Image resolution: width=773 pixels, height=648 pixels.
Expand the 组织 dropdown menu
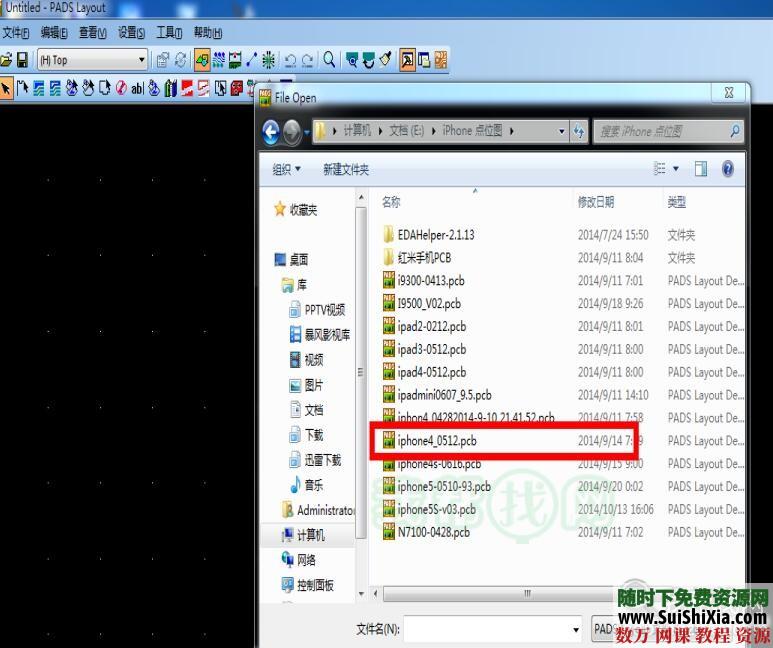pos(287,170)
